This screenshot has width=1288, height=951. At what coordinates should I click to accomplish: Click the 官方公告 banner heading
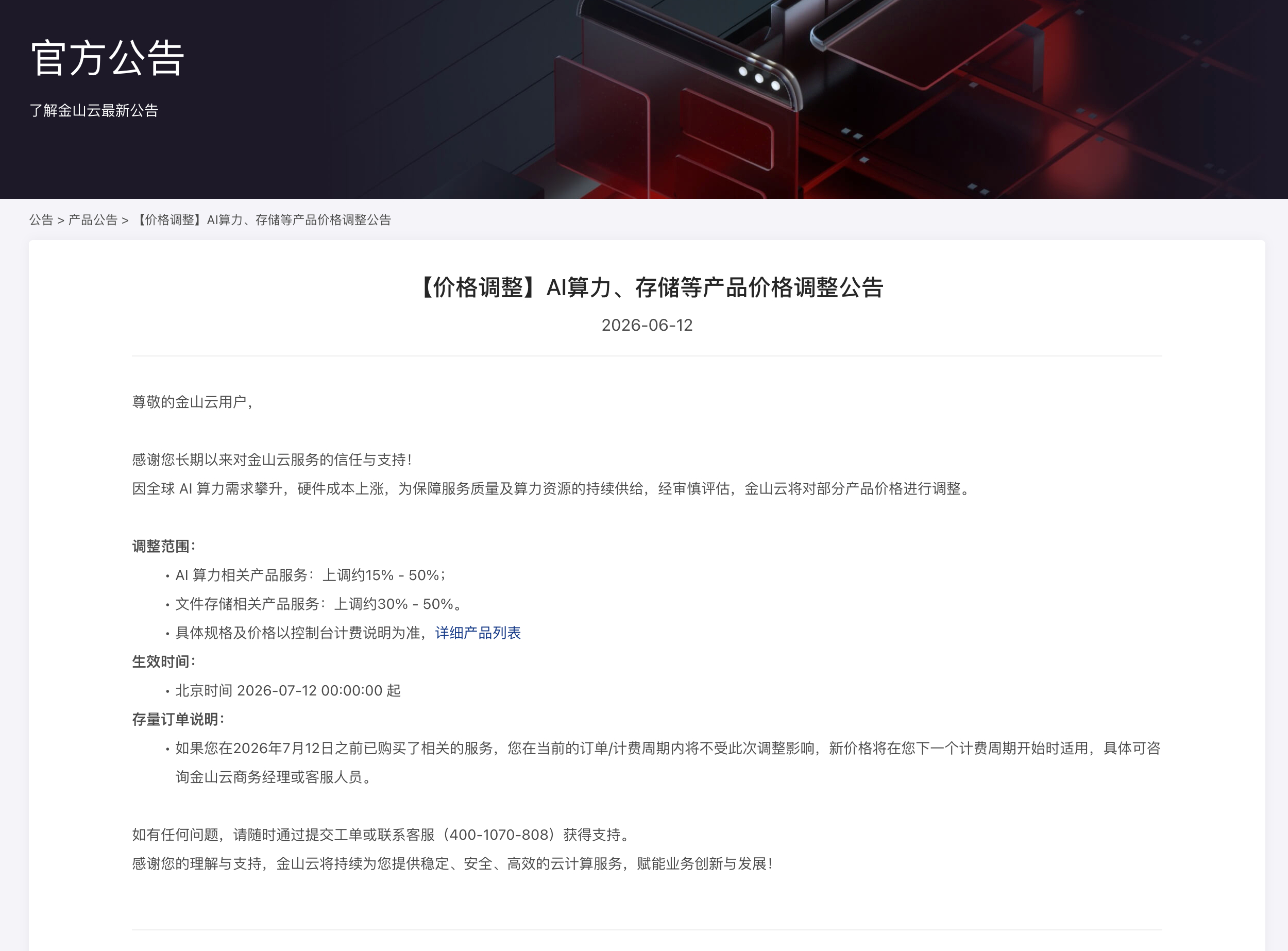pos(108,58)
